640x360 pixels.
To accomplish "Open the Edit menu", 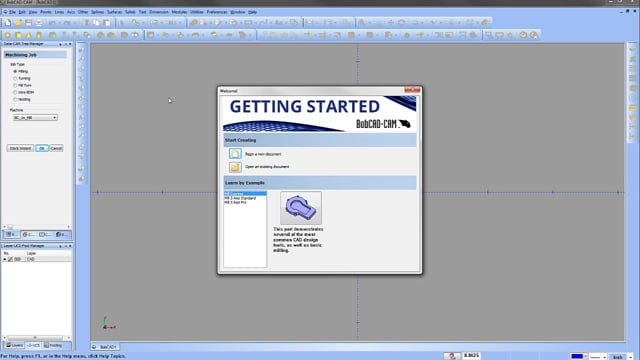I will pyautogui.click(x=22, y=12).
